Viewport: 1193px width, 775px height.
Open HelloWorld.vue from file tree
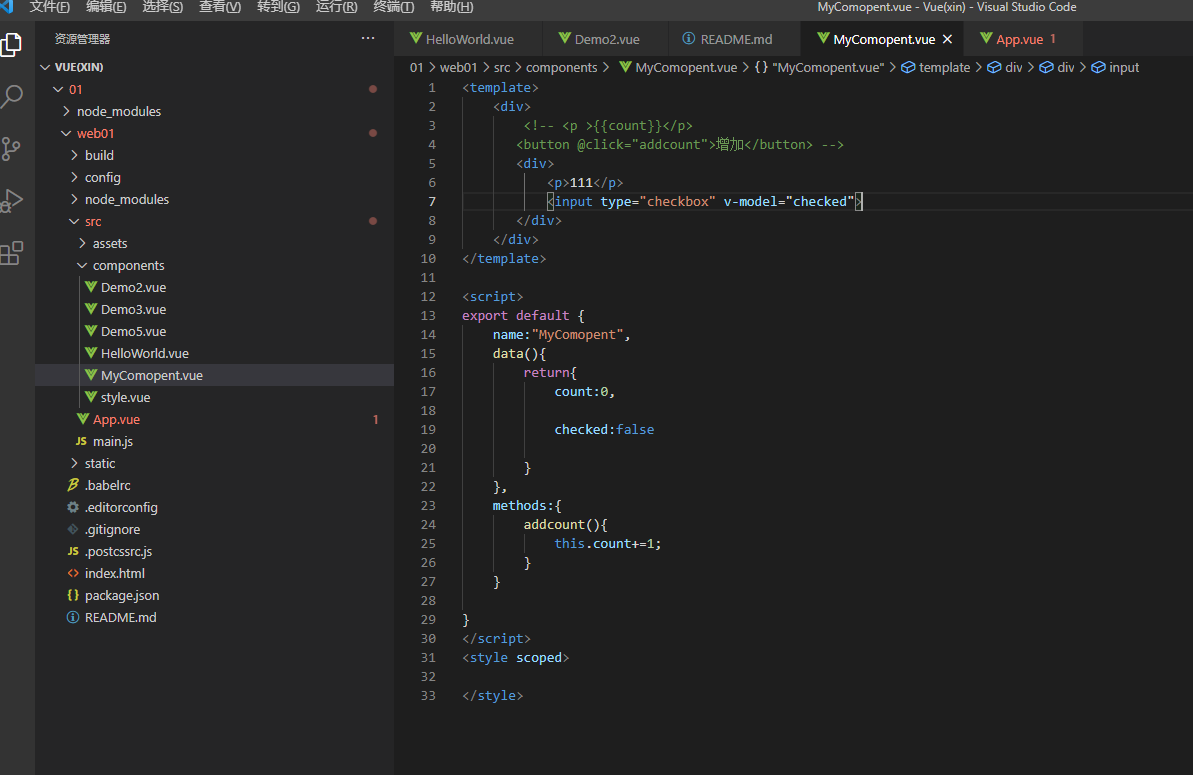145,353
